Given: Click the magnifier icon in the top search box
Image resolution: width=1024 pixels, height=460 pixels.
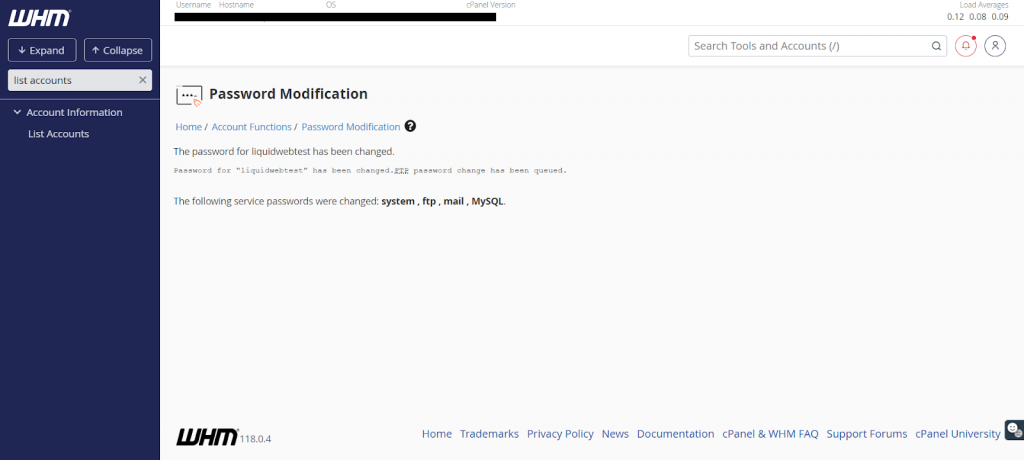Looking at the screenshot, I should tap(936, 46).
